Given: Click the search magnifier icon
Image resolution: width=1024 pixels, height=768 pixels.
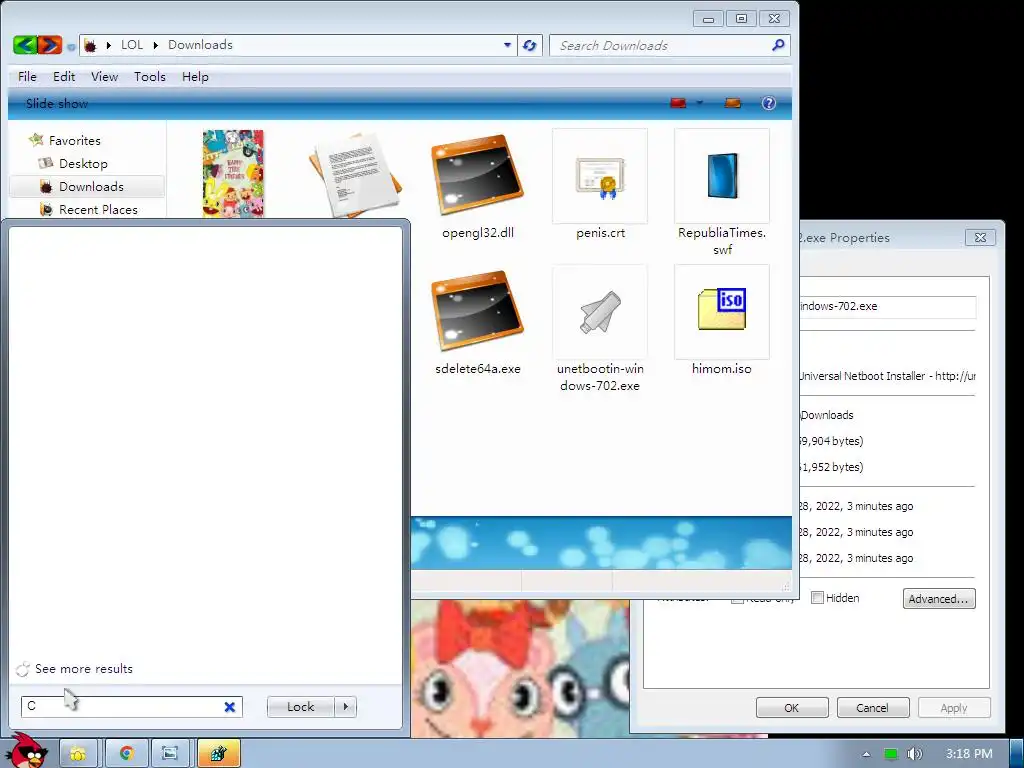Looking at the screenshot, I should pos(778,45).
